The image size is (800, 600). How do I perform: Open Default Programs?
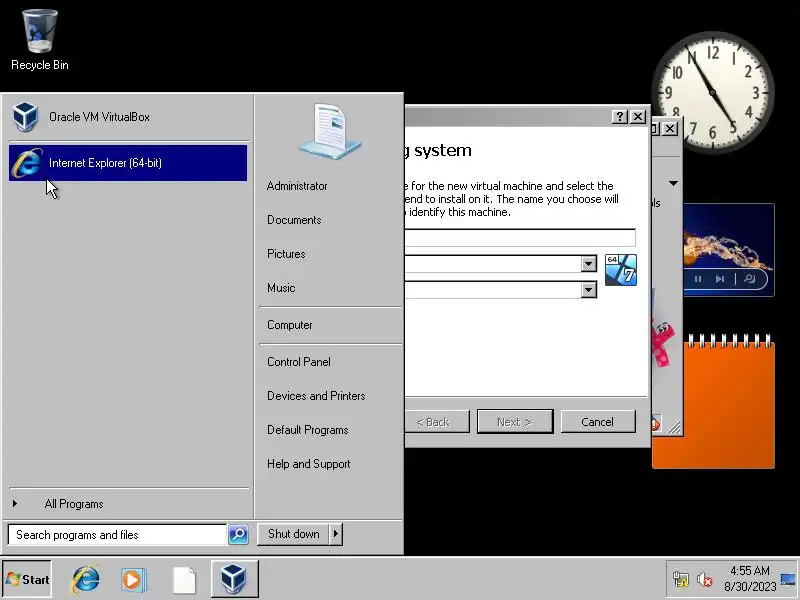(x=308, y=430)
